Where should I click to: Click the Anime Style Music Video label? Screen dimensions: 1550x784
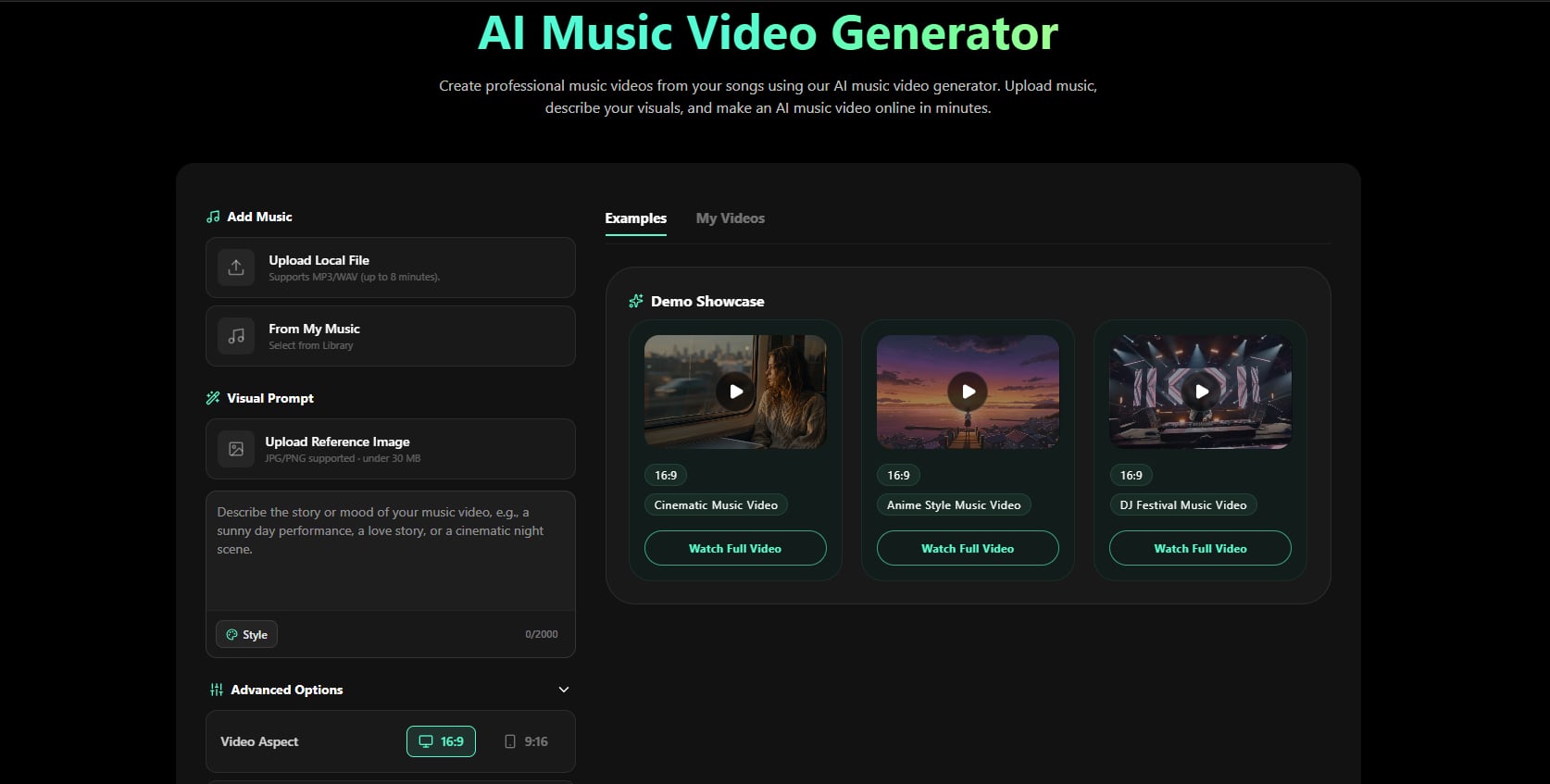(954, 504)
